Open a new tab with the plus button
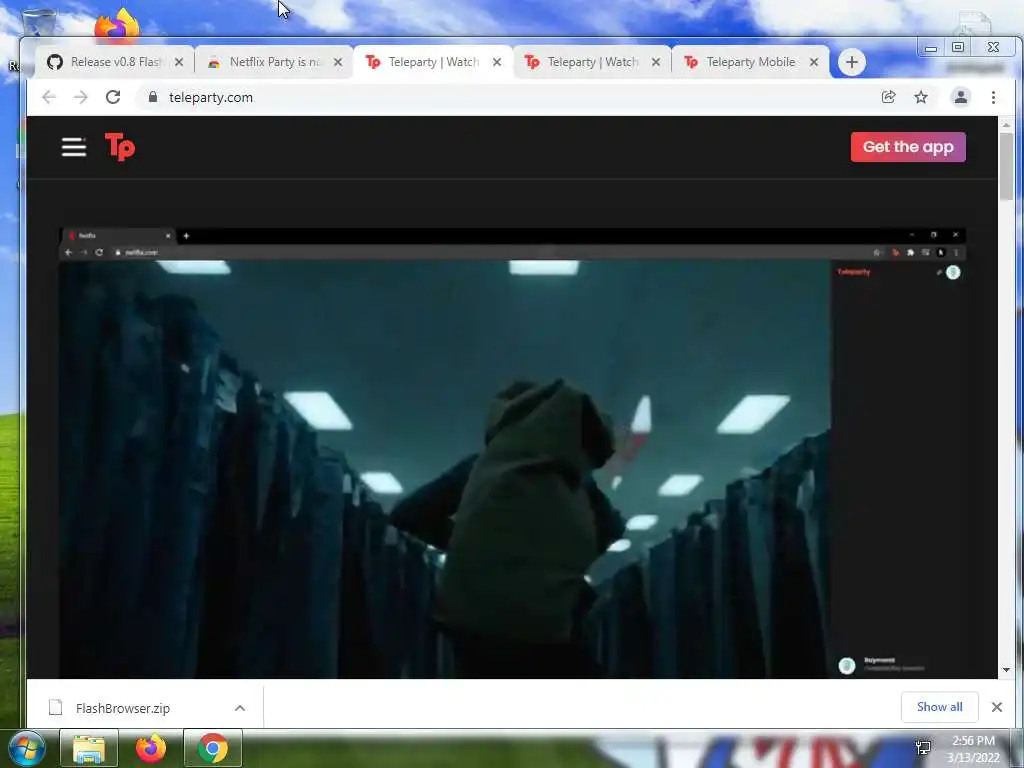The image size is (1024, 768). tap(852, 62)
